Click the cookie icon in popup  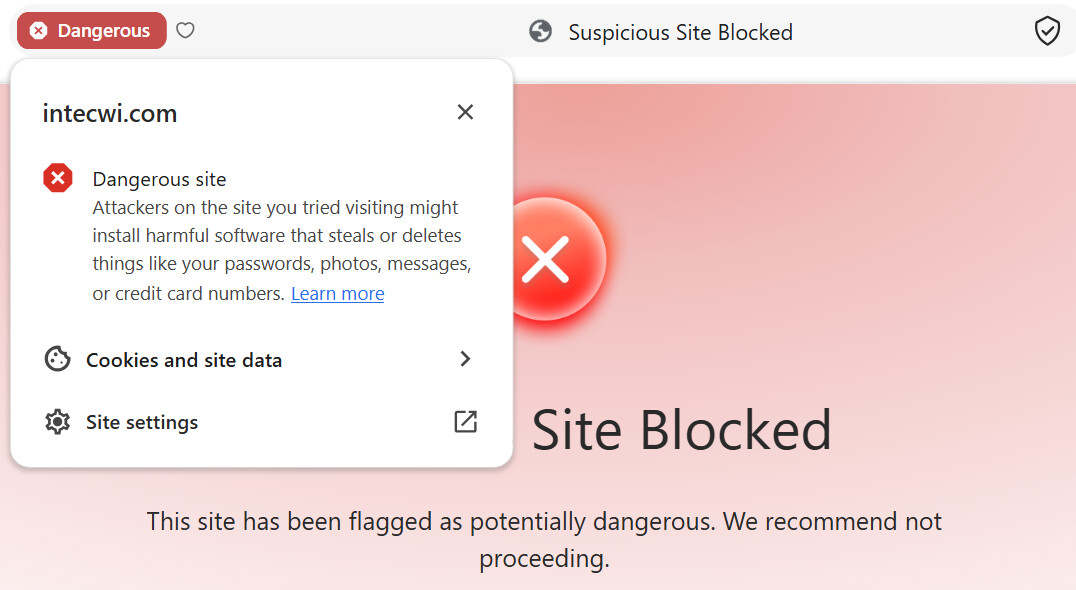coord(58,359)
